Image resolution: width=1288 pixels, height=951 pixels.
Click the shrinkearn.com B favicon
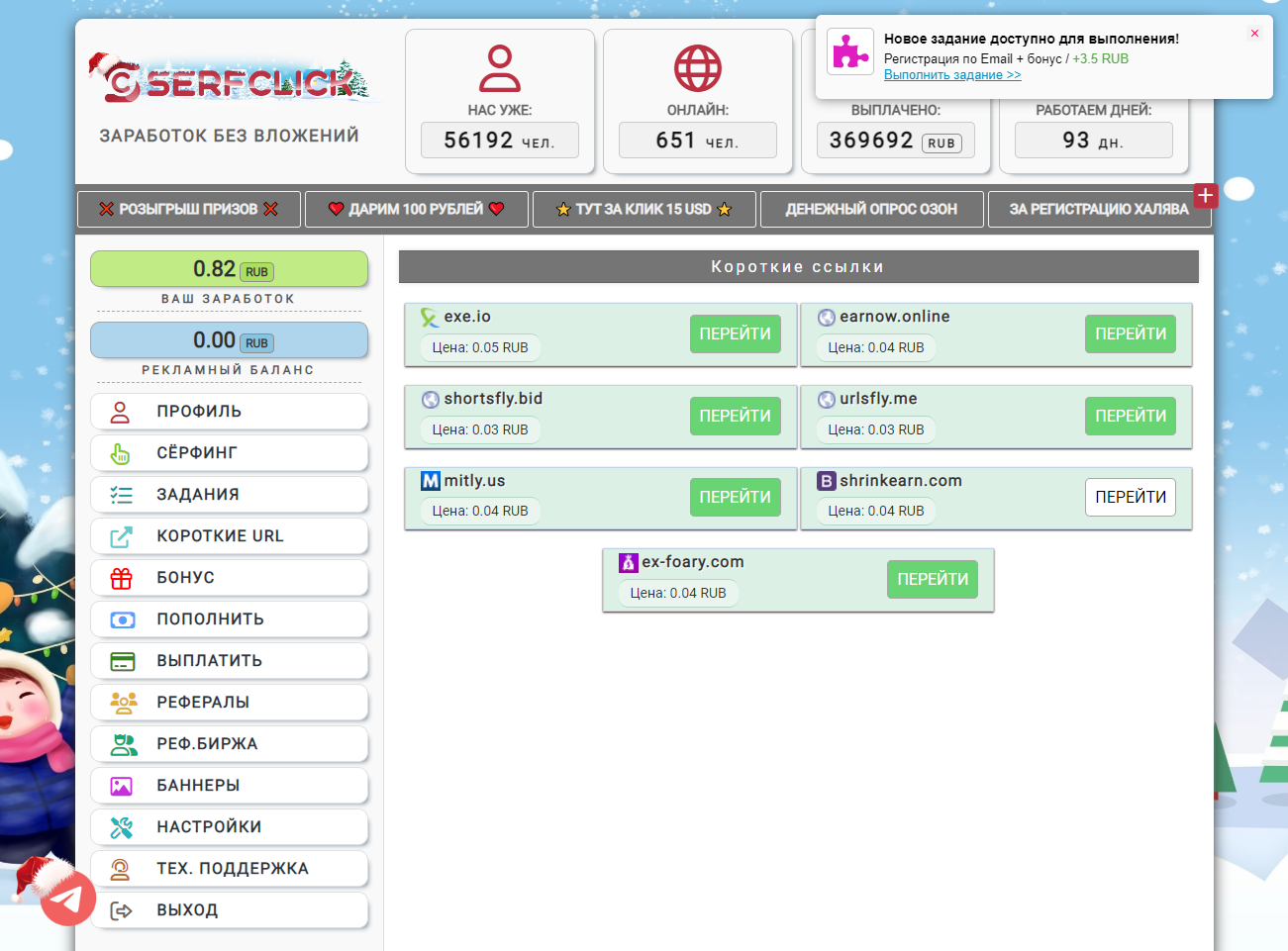[826, 481]
